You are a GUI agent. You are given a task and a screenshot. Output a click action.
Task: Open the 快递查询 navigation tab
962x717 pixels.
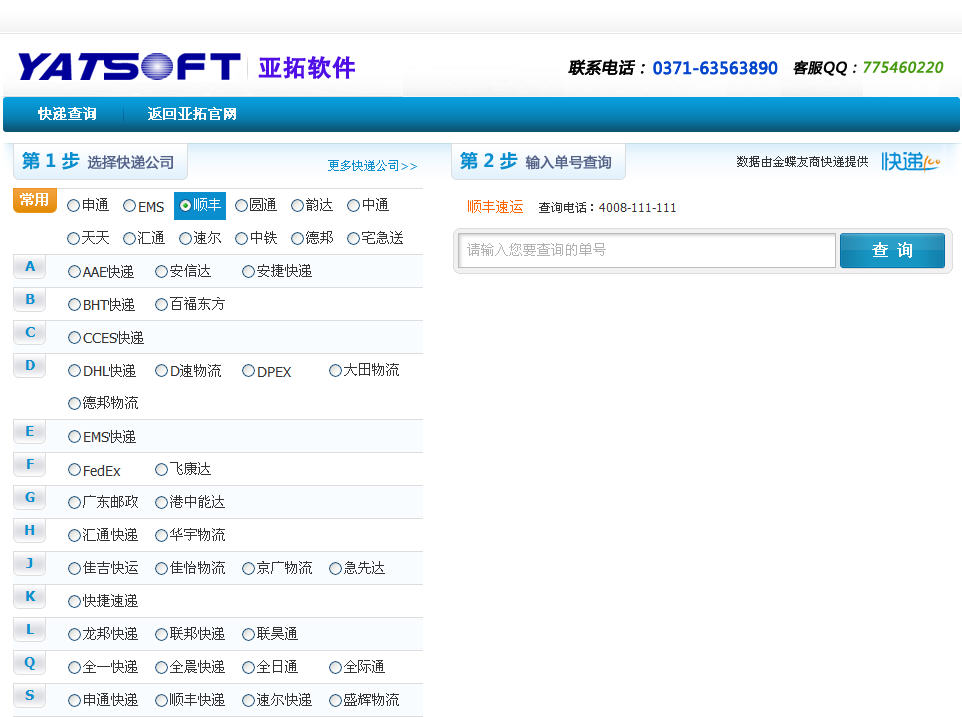coord(67,114)
